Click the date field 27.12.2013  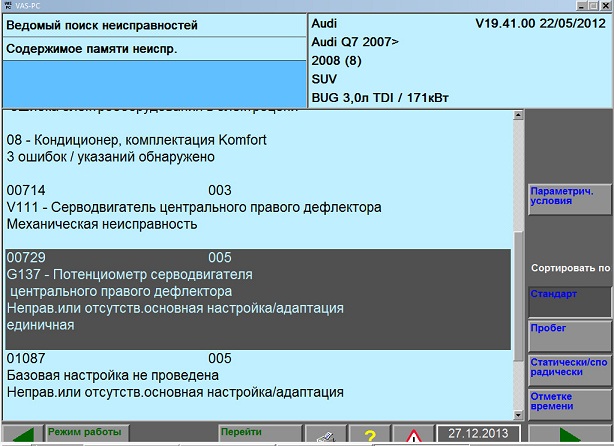coord(478,434)
